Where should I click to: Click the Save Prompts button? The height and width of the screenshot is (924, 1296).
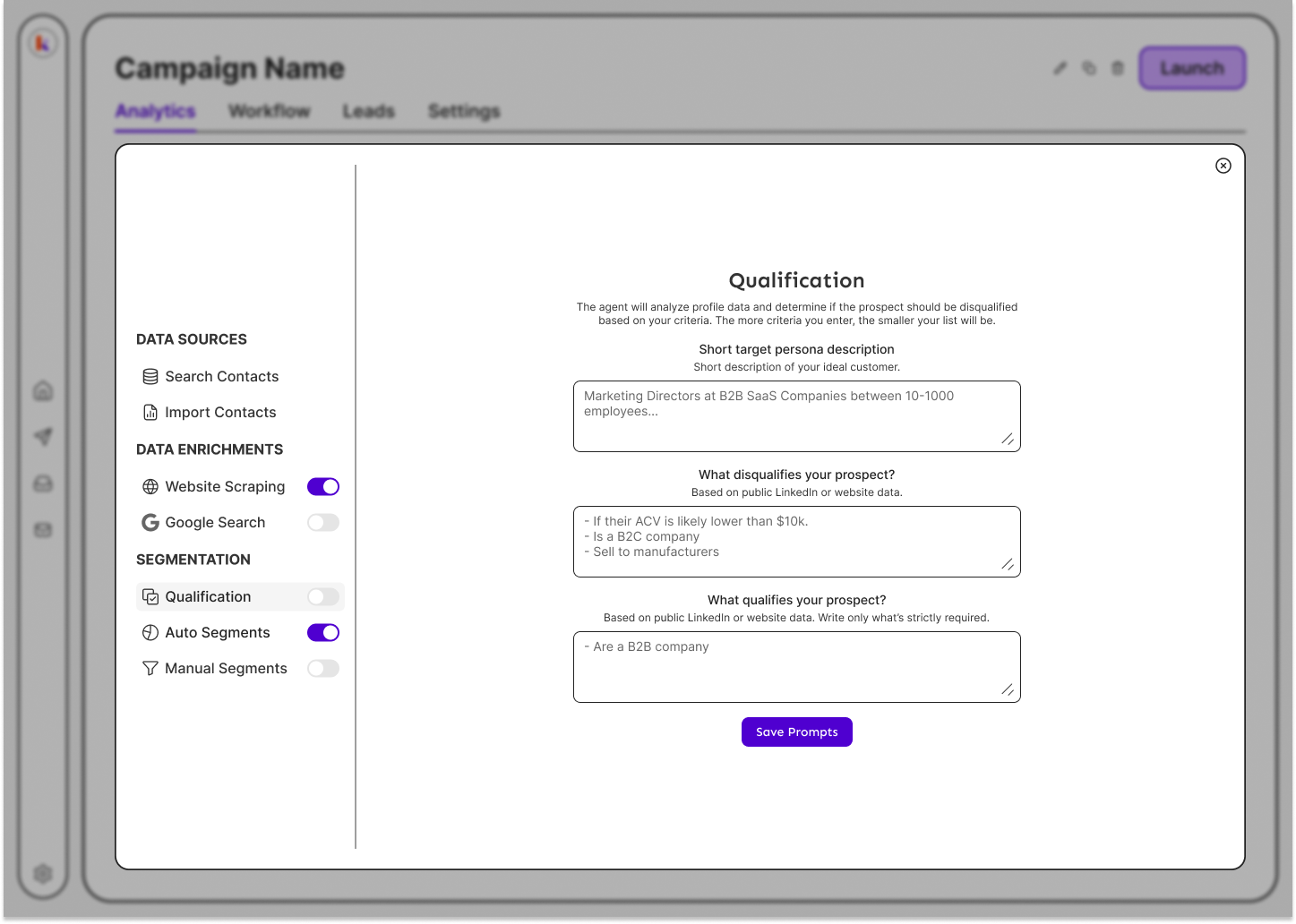(x=797, y=732)
